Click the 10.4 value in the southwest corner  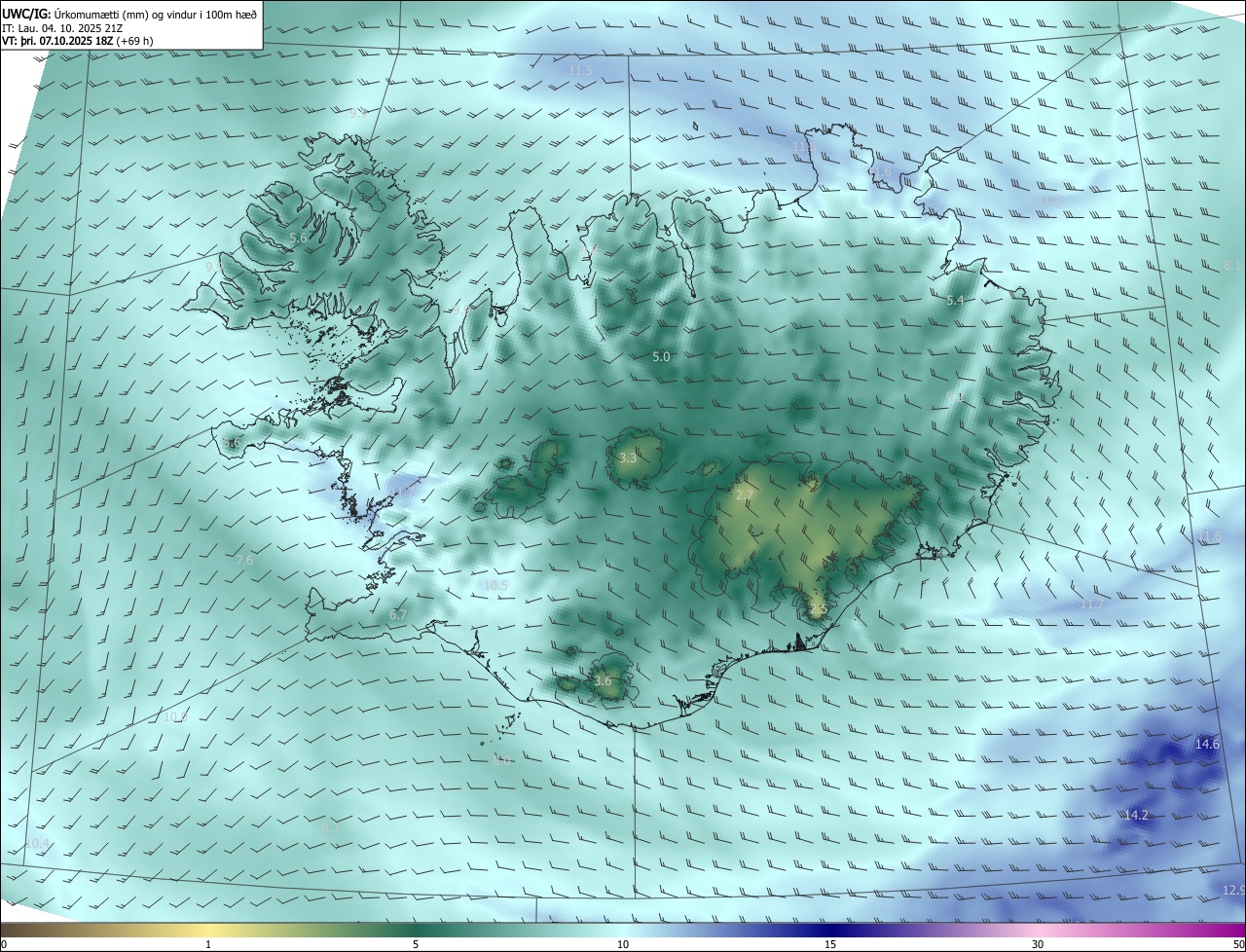(x=37, y=843)
